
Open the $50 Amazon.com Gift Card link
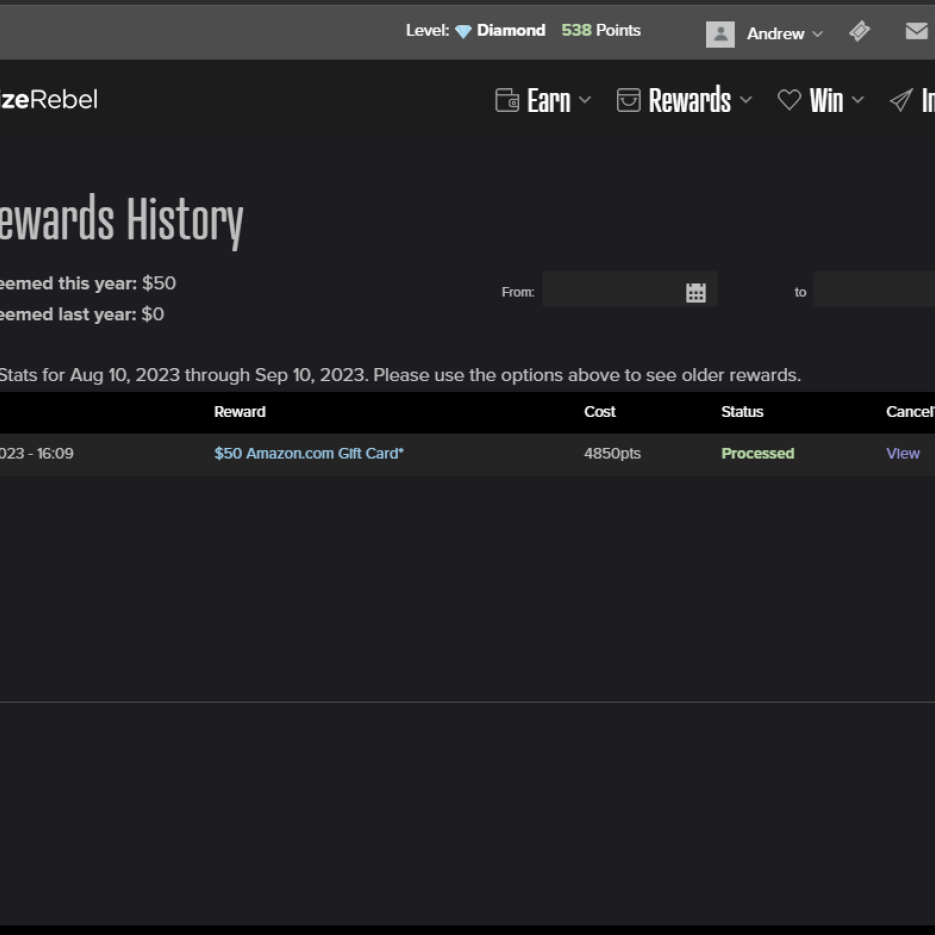[x=309, y=453]
